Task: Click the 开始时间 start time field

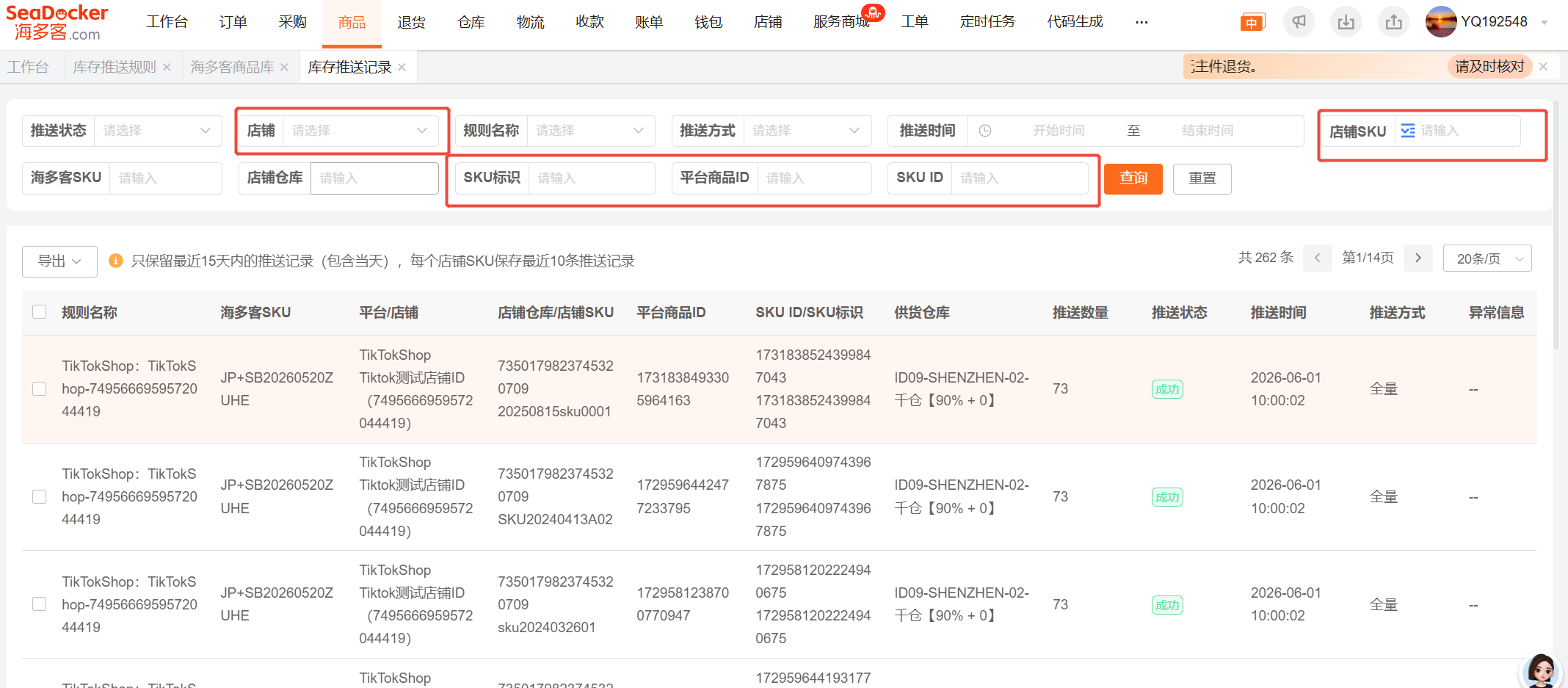Action: [x=1059, y=131]
